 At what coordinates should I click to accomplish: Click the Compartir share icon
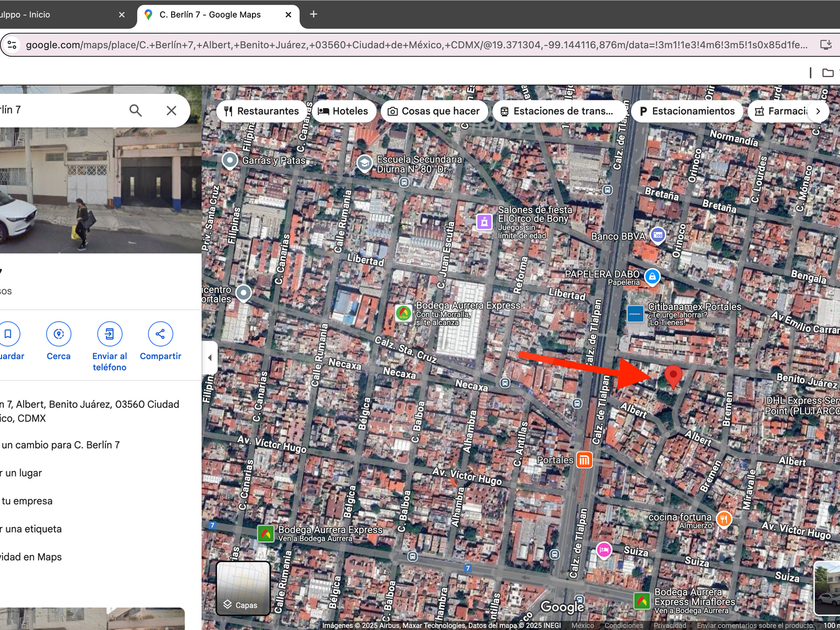(160, 334)
